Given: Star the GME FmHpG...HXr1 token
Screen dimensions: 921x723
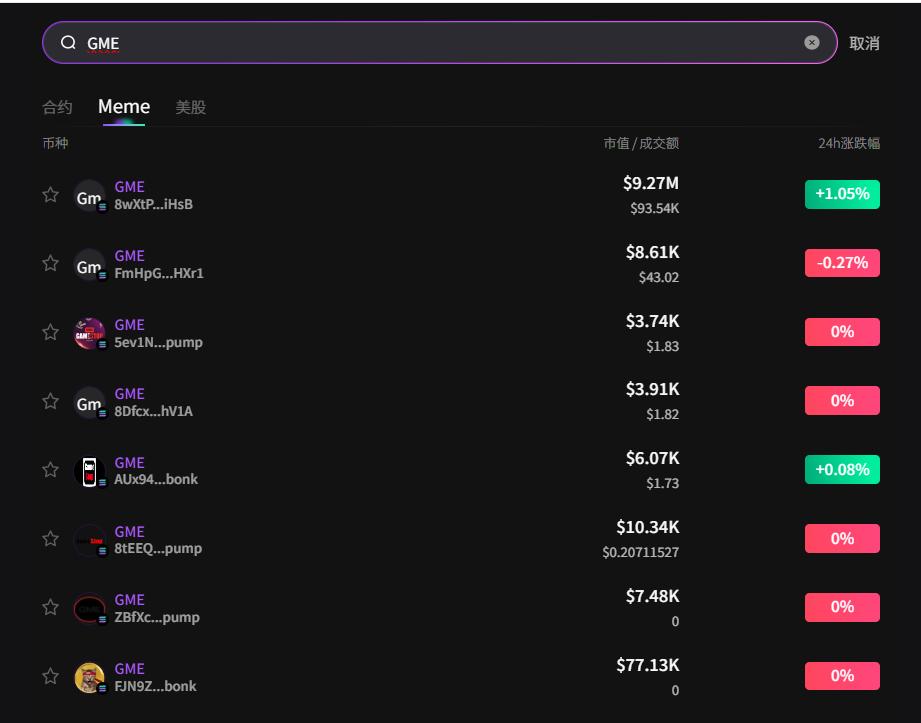Looking at the screenshot, I should 50,263.
